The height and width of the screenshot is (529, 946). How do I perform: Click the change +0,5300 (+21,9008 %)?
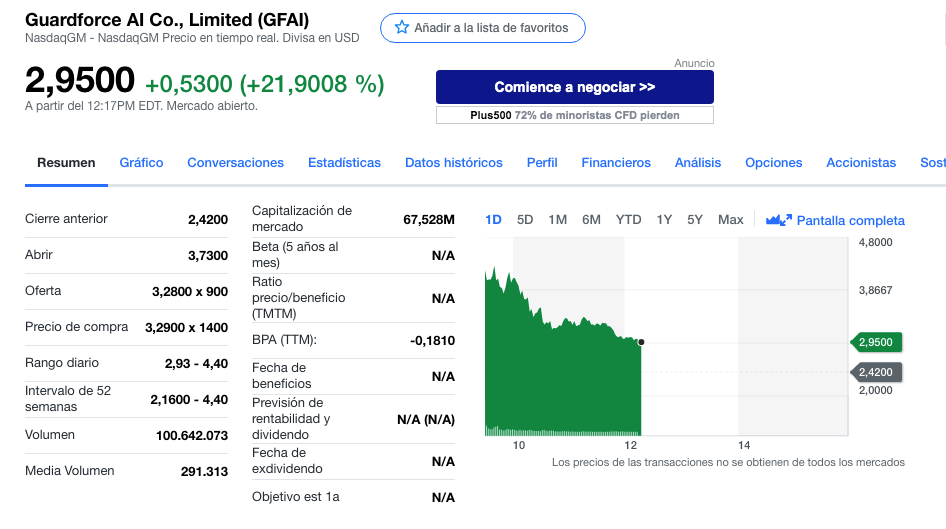point(265,84)
